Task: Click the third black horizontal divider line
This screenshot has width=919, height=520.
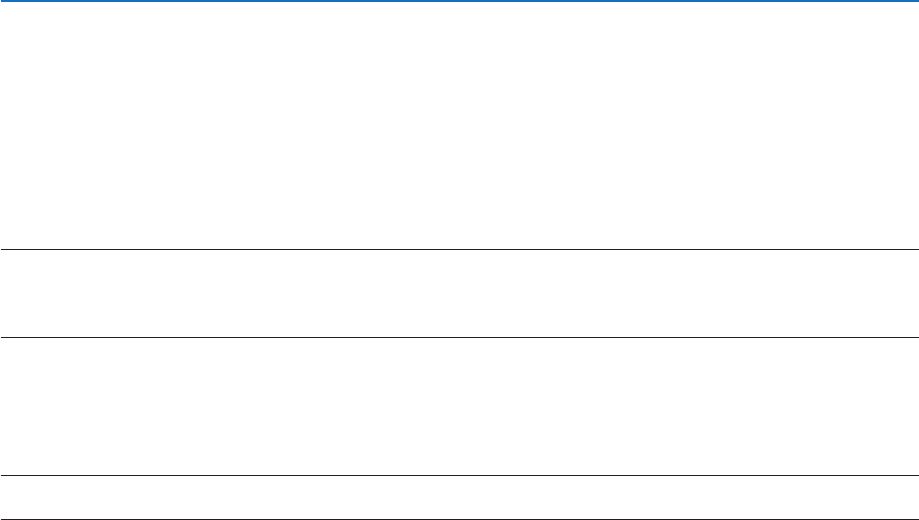Action: tap(459, 475)
